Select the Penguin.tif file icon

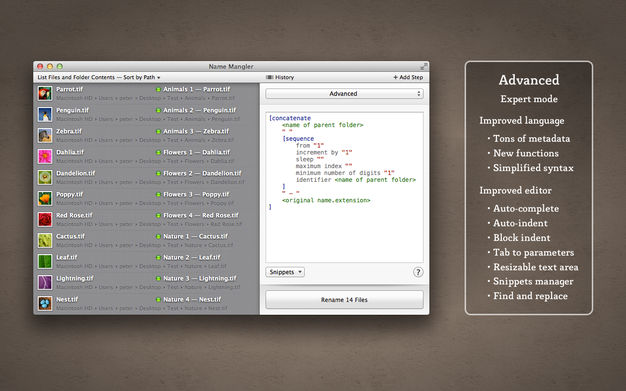pos(45,115)
